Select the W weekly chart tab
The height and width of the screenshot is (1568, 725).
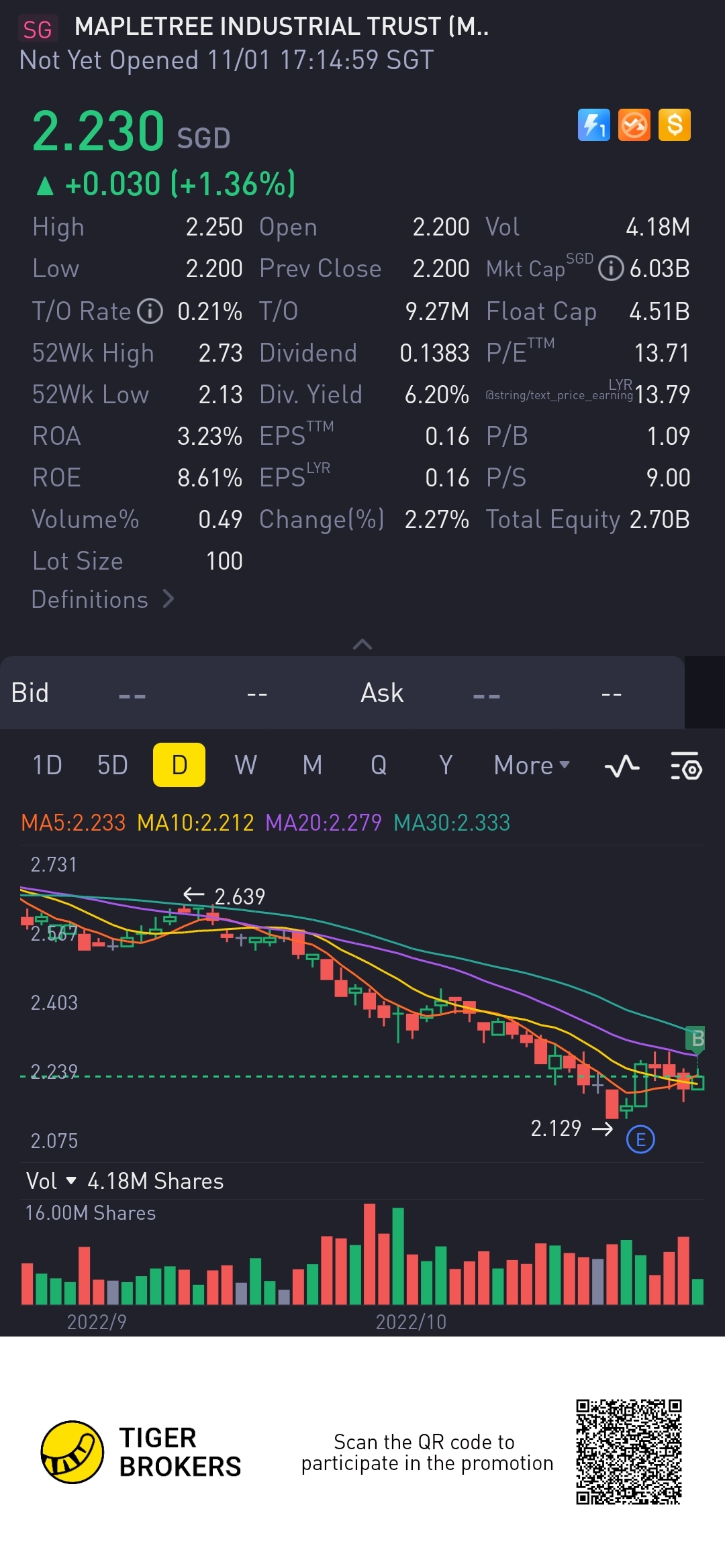pyautogui.click(x=246, y=766)
